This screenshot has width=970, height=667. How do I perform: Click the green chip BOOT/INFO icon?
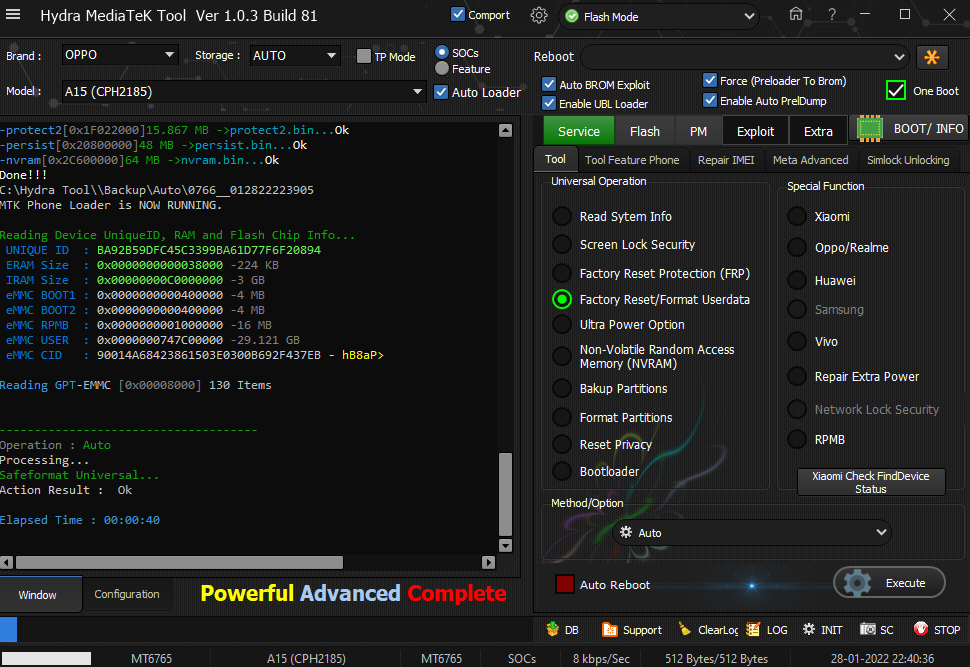click(870, 129)
